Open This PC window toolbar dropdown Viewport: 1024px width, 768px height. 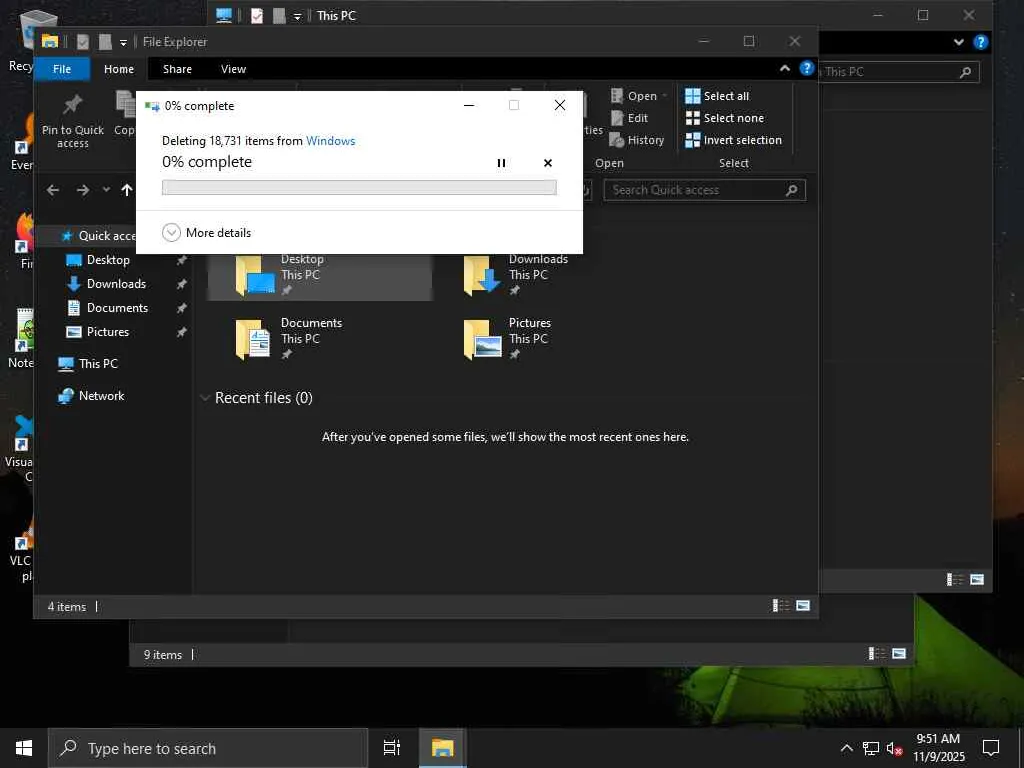click(297, 16)
